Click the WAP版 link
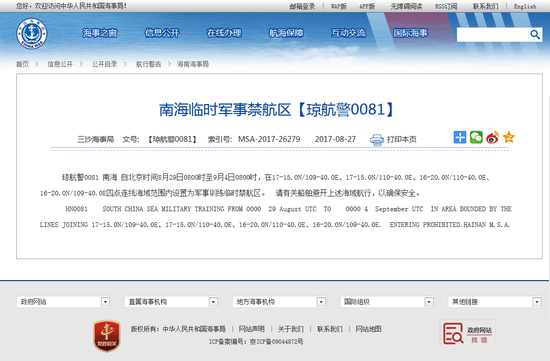The width and height of the screenshot is (550, 361). (x=338, y=6)
